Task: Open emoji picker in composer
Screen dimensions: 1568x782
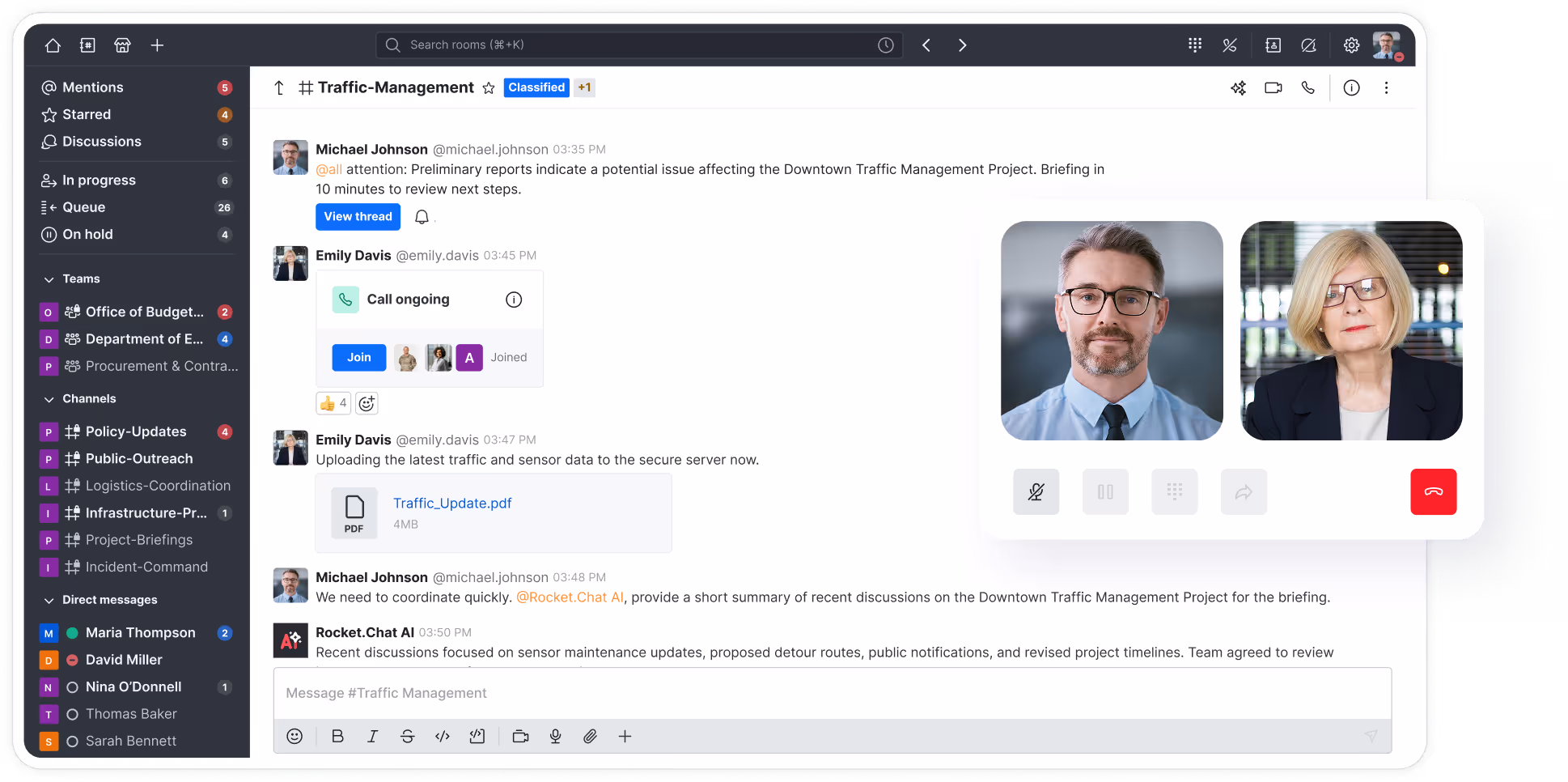Action: click(x=295, y=737)
